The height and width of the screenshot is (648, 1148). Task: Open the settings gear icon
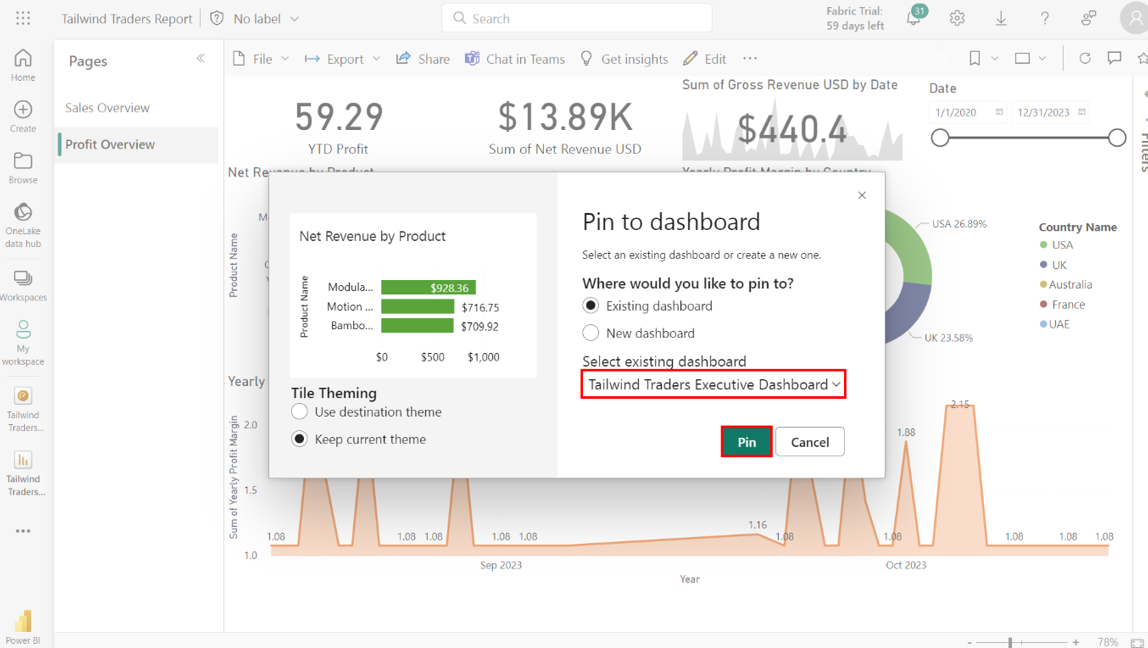[x=957, y=19]
